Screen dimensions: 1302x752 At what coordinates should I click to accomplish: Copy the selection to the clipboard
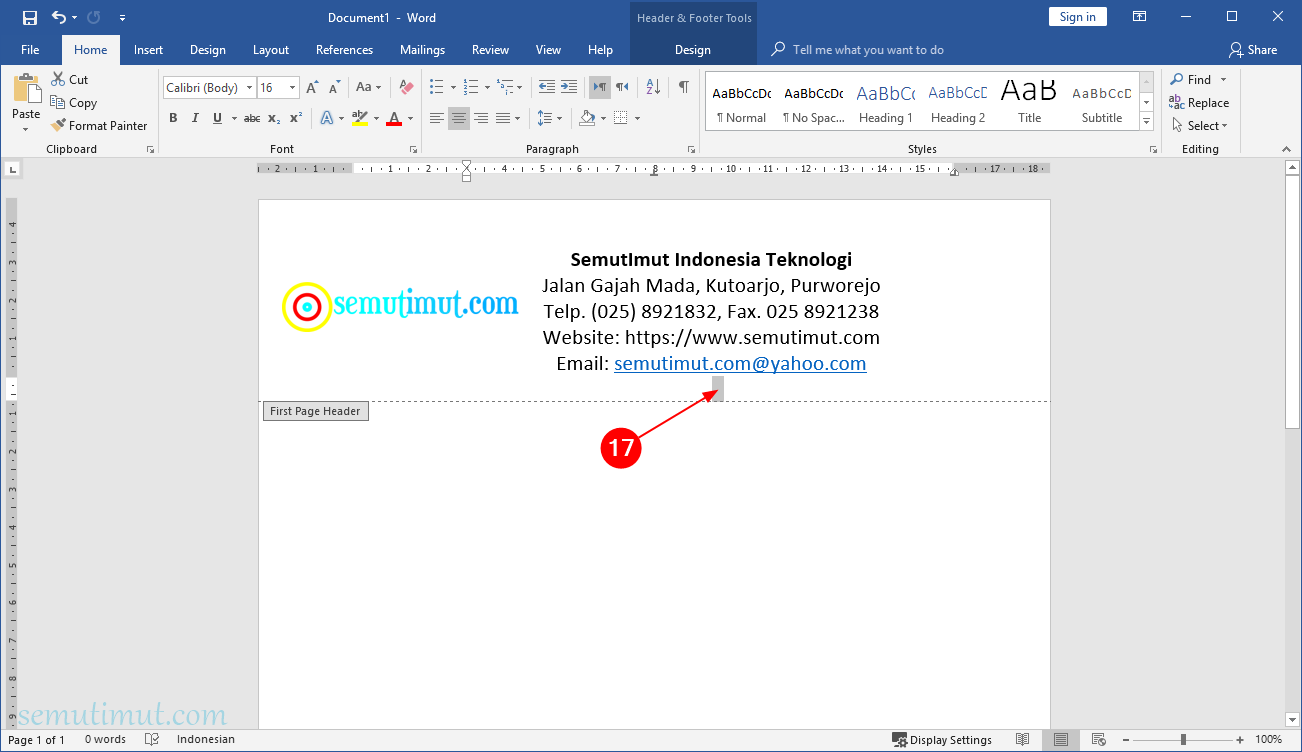[x=74, y=102]
